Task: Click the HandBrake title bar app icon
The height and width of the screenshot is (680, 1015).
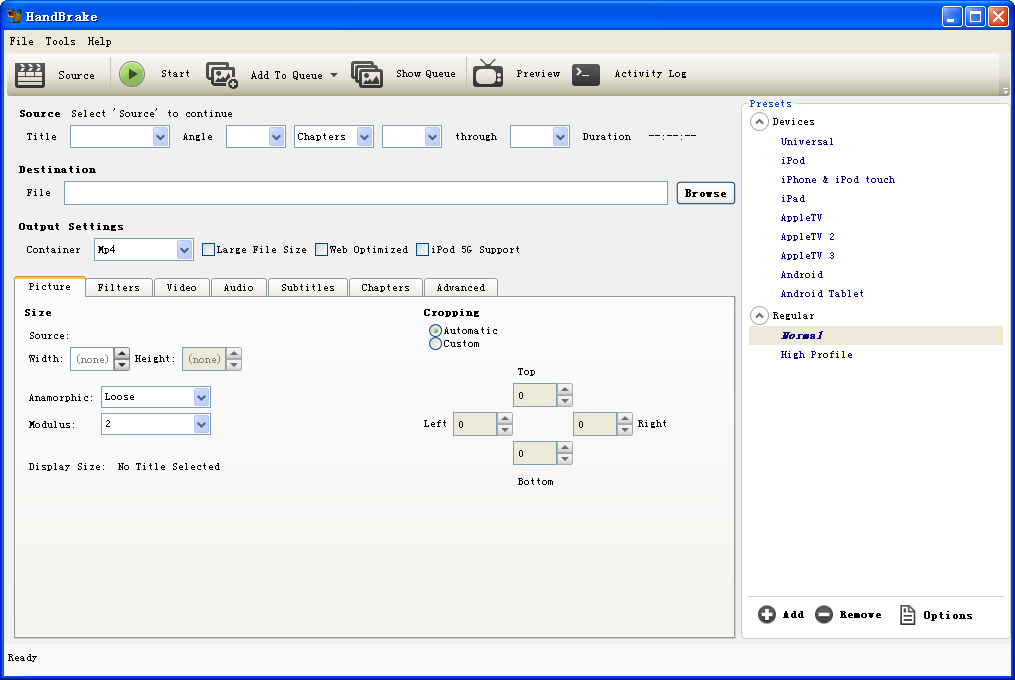Action: point(14,16)
